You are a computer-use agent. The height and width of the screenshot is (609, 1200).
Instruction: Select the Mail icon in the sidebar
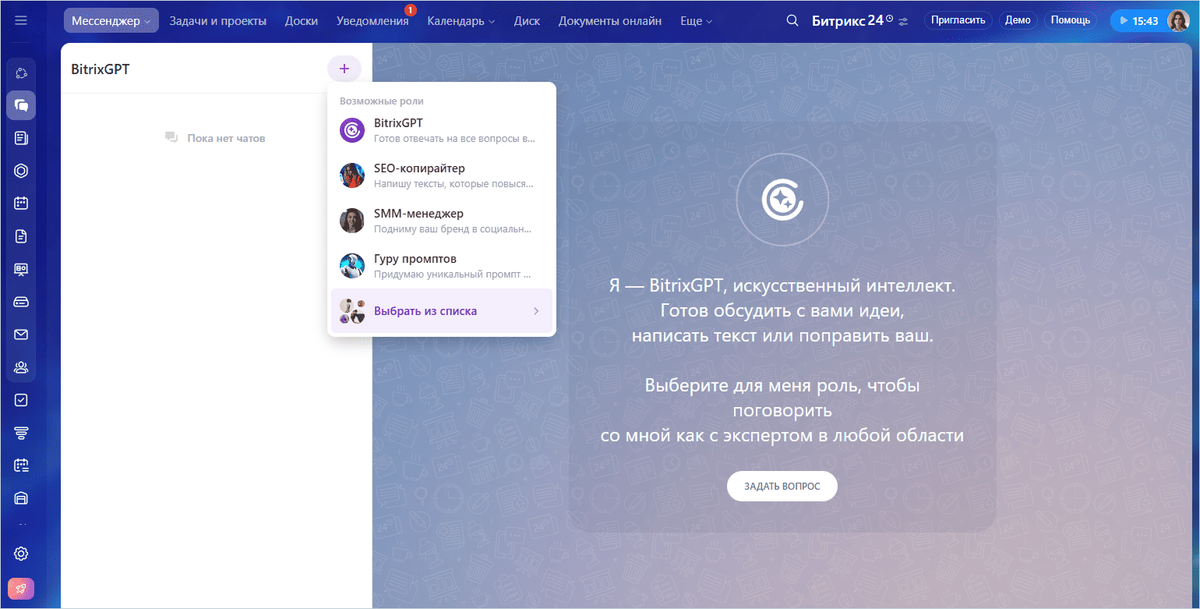coord(21,333)
